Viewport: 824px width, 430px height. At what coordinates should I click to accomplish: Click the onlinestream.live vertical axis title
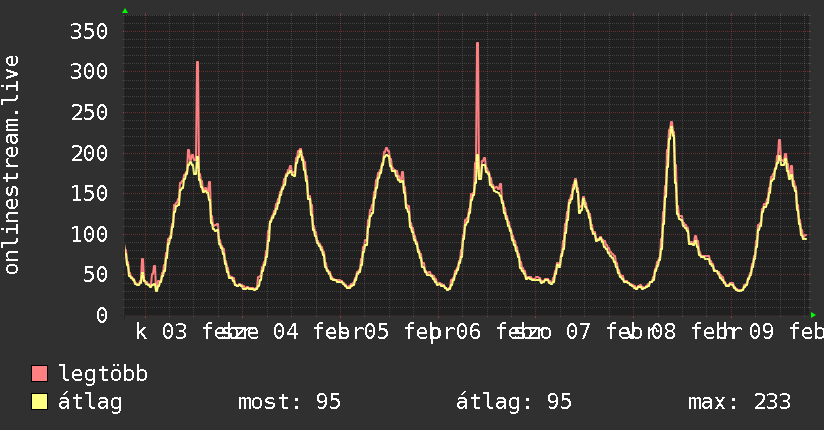pos(11,165)
